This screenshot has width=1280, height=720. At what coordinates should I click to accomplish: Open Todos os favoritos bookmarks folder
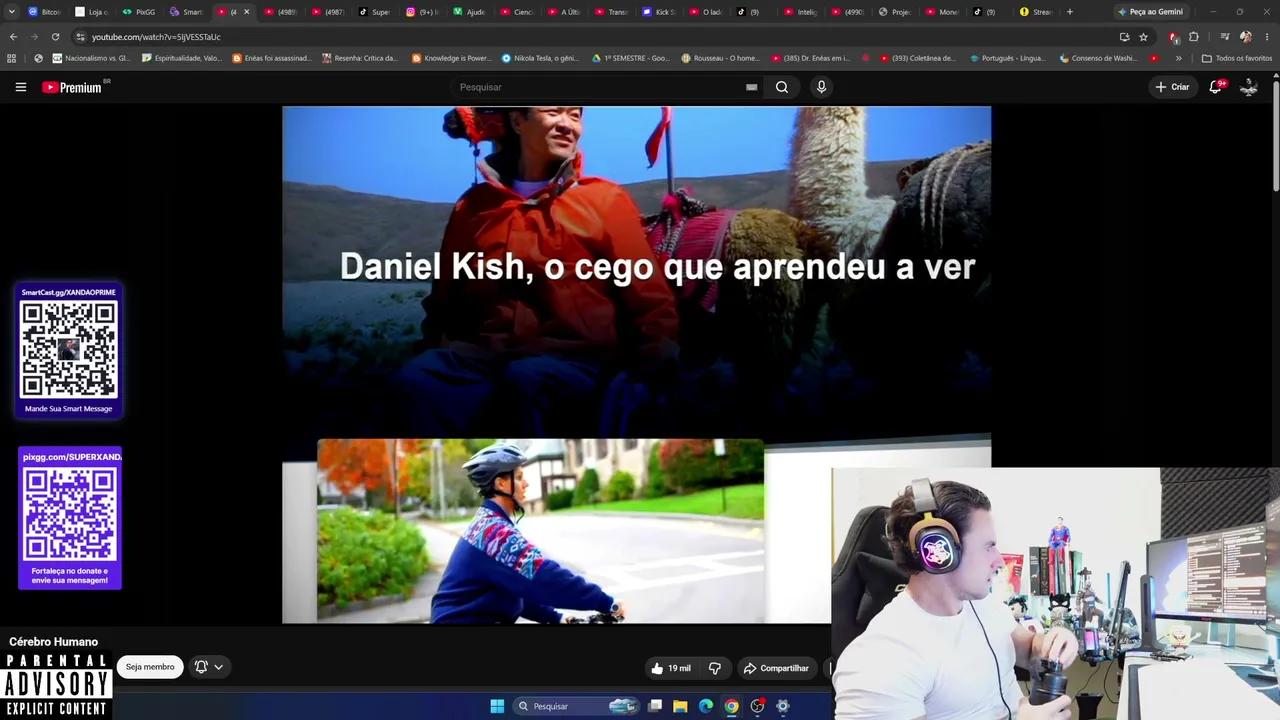coord(1237,58)
